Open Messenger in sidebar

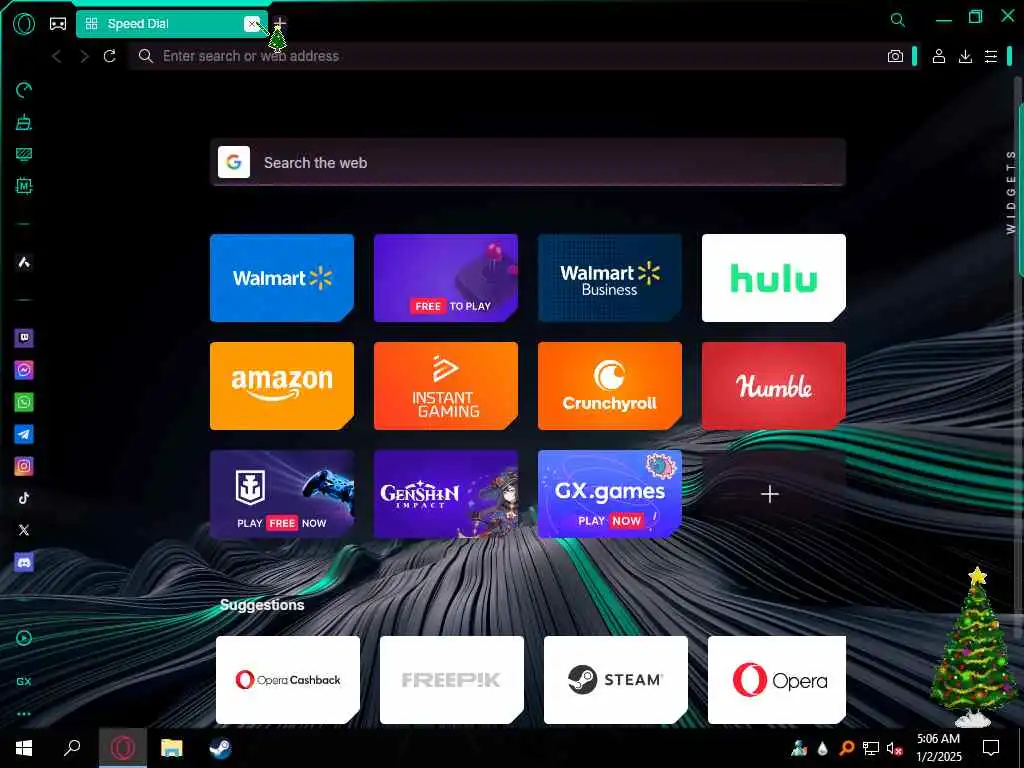coord(24,370)
